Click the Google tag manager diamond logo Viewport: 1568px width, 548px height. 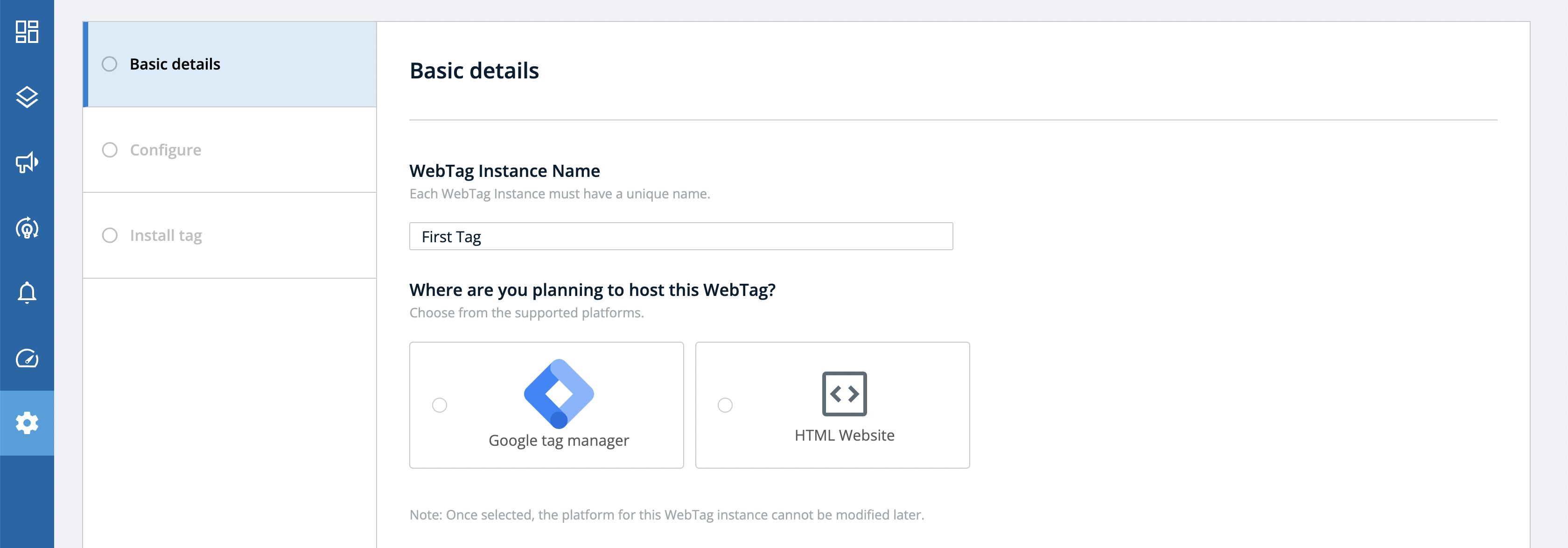[x=559, y=393]
